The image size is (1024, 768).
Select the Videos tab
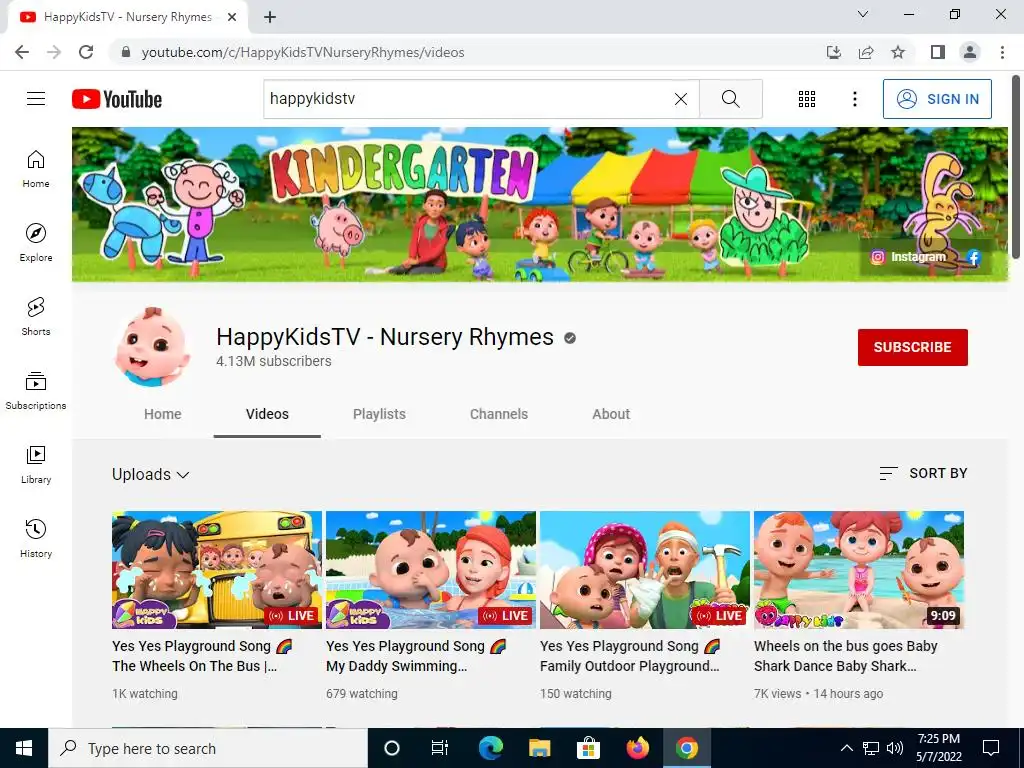[x=267, y=414]
